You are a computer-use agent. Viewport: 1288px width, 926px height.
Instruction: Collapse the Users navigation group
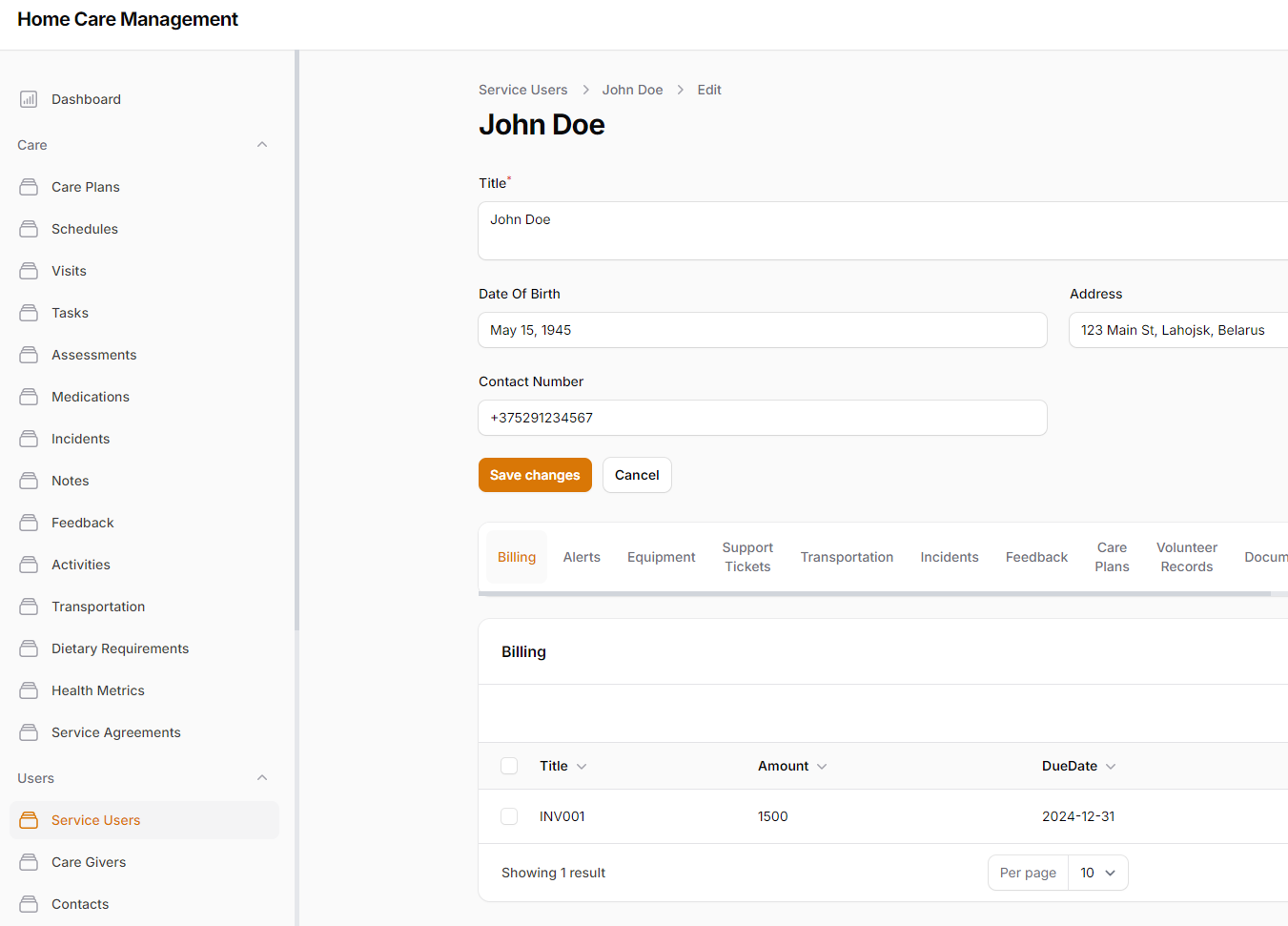tap(262, 778)
